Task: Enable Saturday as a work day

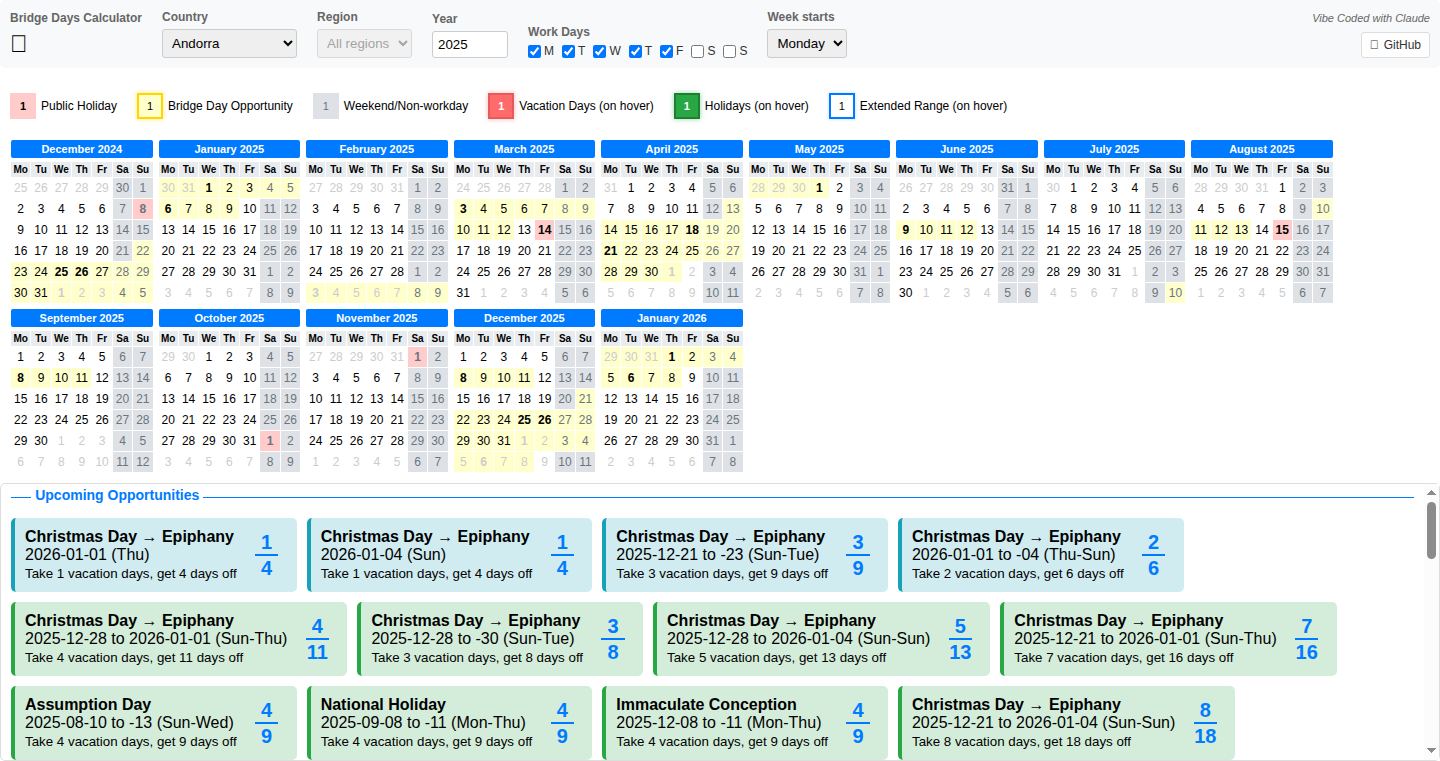Action: click(x=697, y=51)
